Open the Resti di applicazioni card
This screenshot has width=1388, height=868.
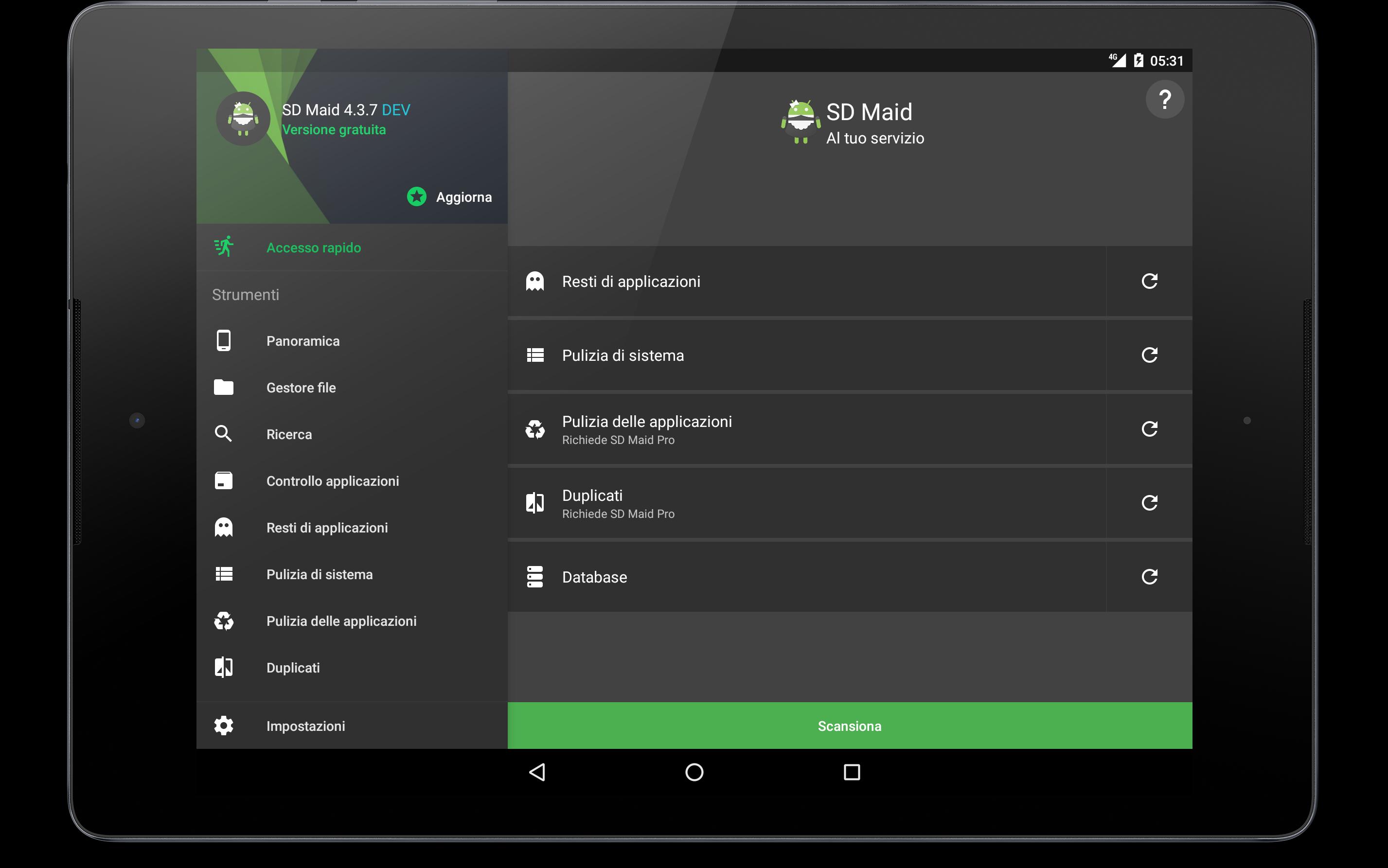(806, 281)
